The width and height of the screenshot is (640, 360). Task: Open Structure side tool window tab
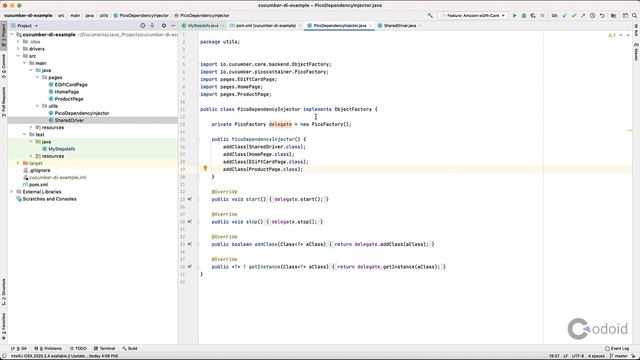[x=4, y=292]
